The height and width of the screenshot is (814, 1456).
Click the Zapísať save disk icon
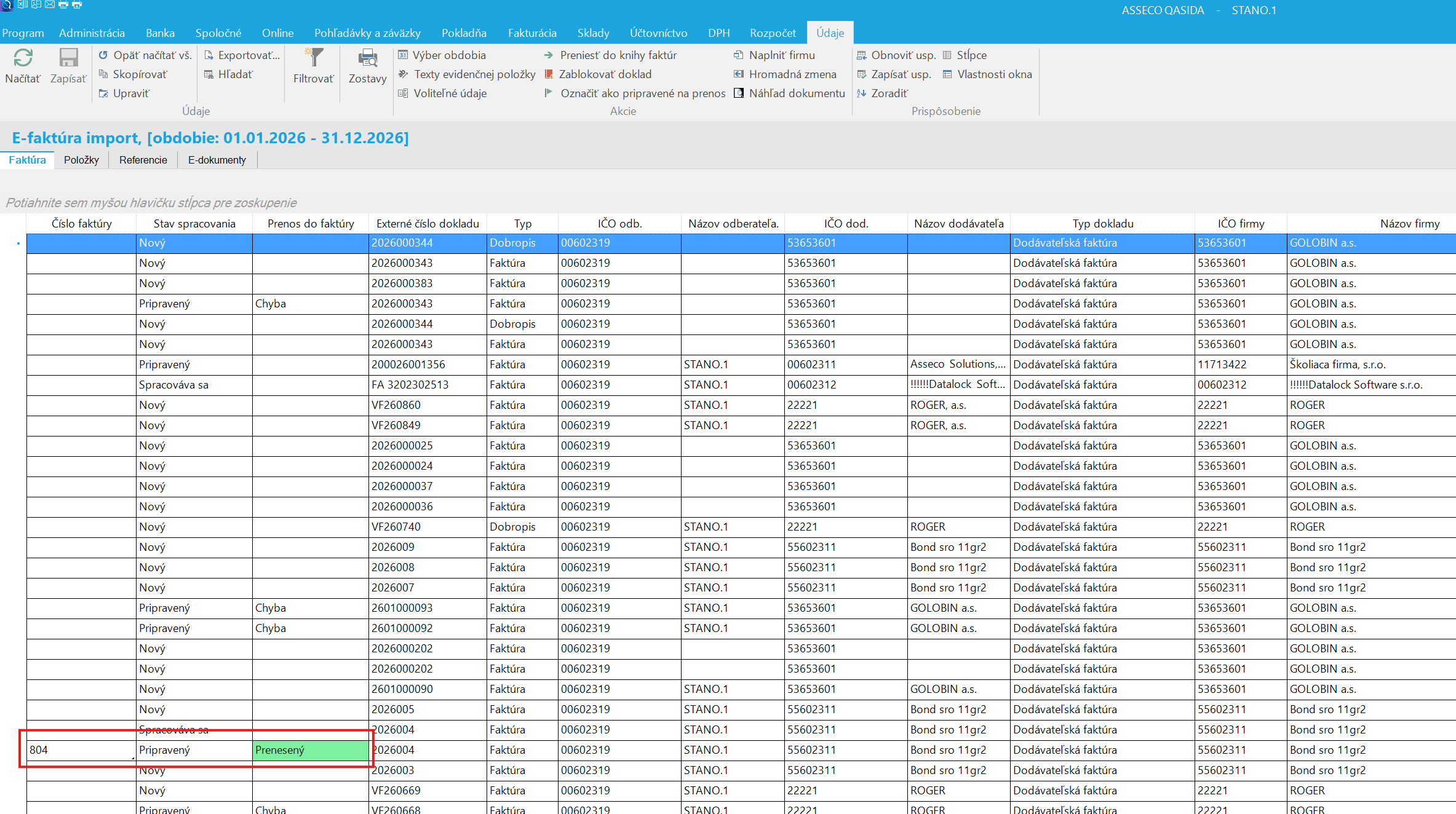[x=68, y=58]
